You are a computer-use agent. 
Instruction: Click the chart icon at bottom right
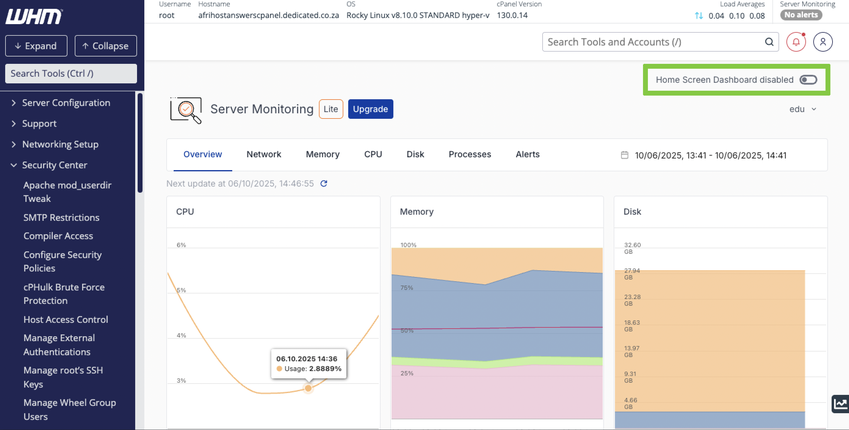click(x=839, y=404)
